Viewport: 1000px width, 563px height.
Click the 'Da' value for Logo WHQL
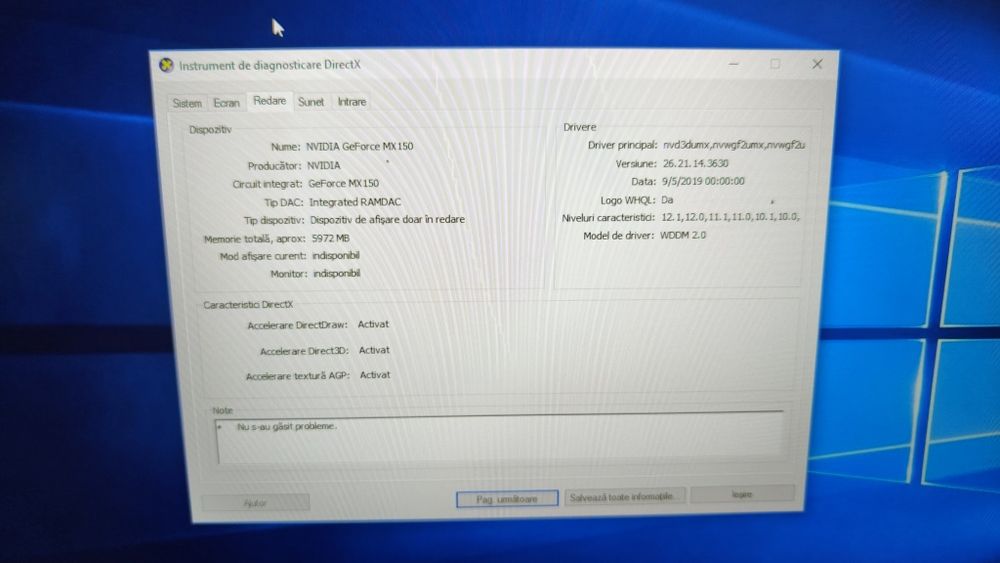(x=667, y=200)
